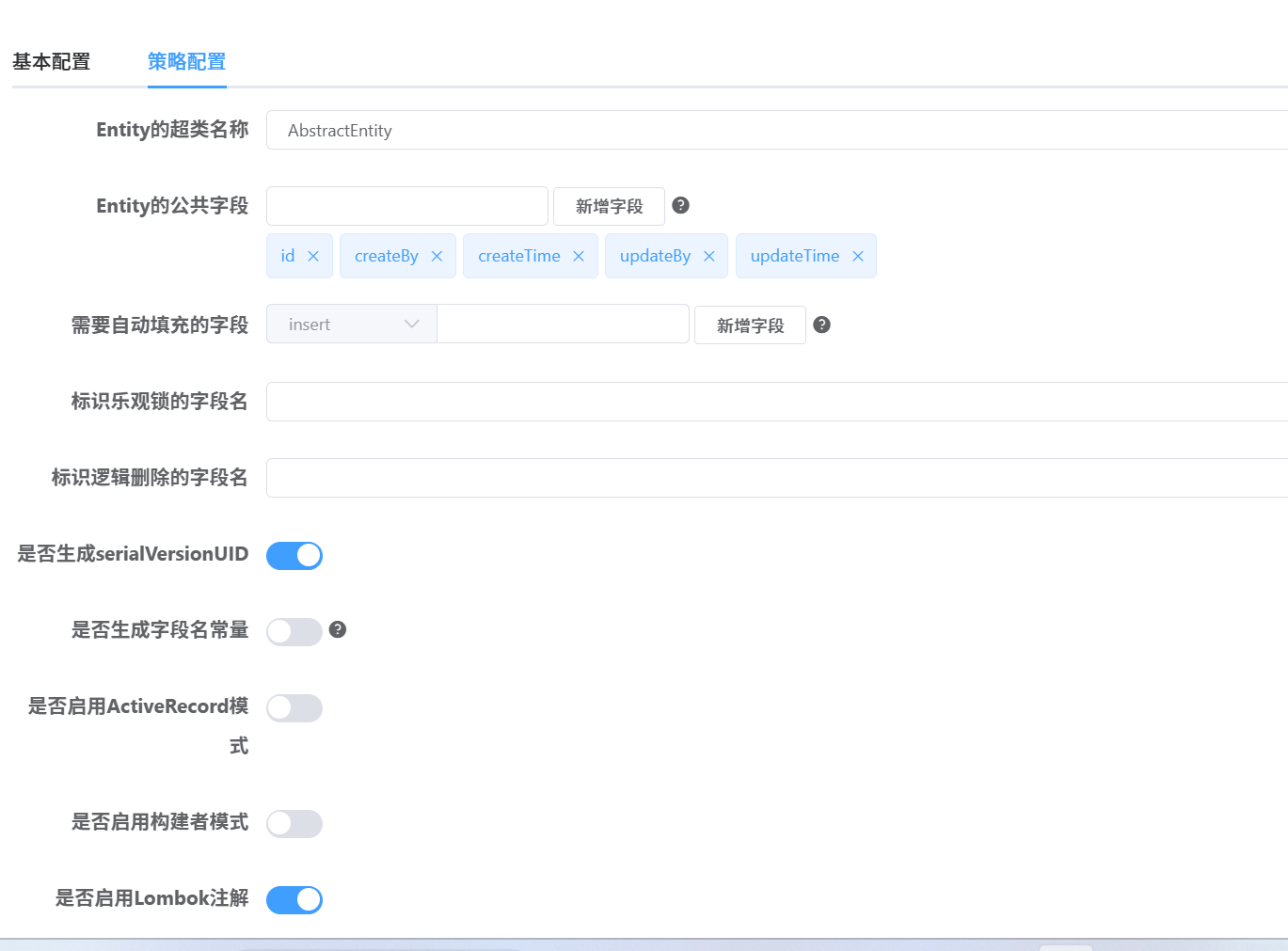Turn on ActiveRecord mode

point(294,707)
